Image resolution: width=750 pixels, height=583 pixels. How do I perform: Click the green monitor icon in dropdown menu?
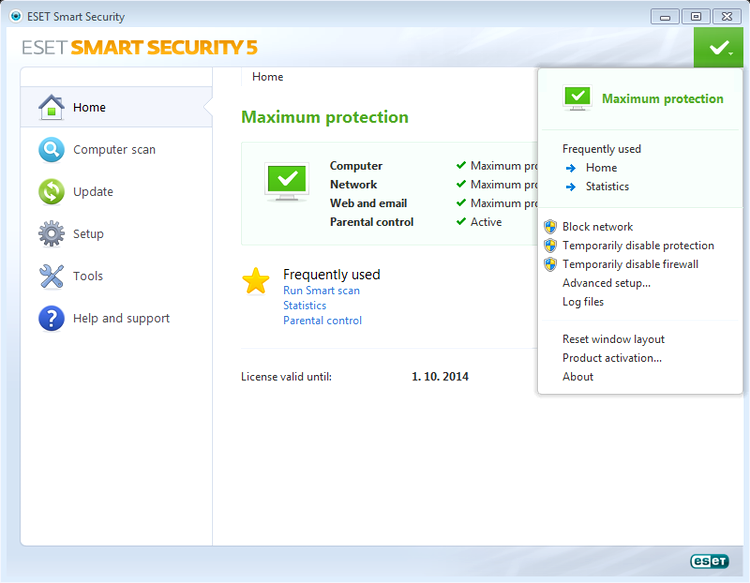point(577,98)
